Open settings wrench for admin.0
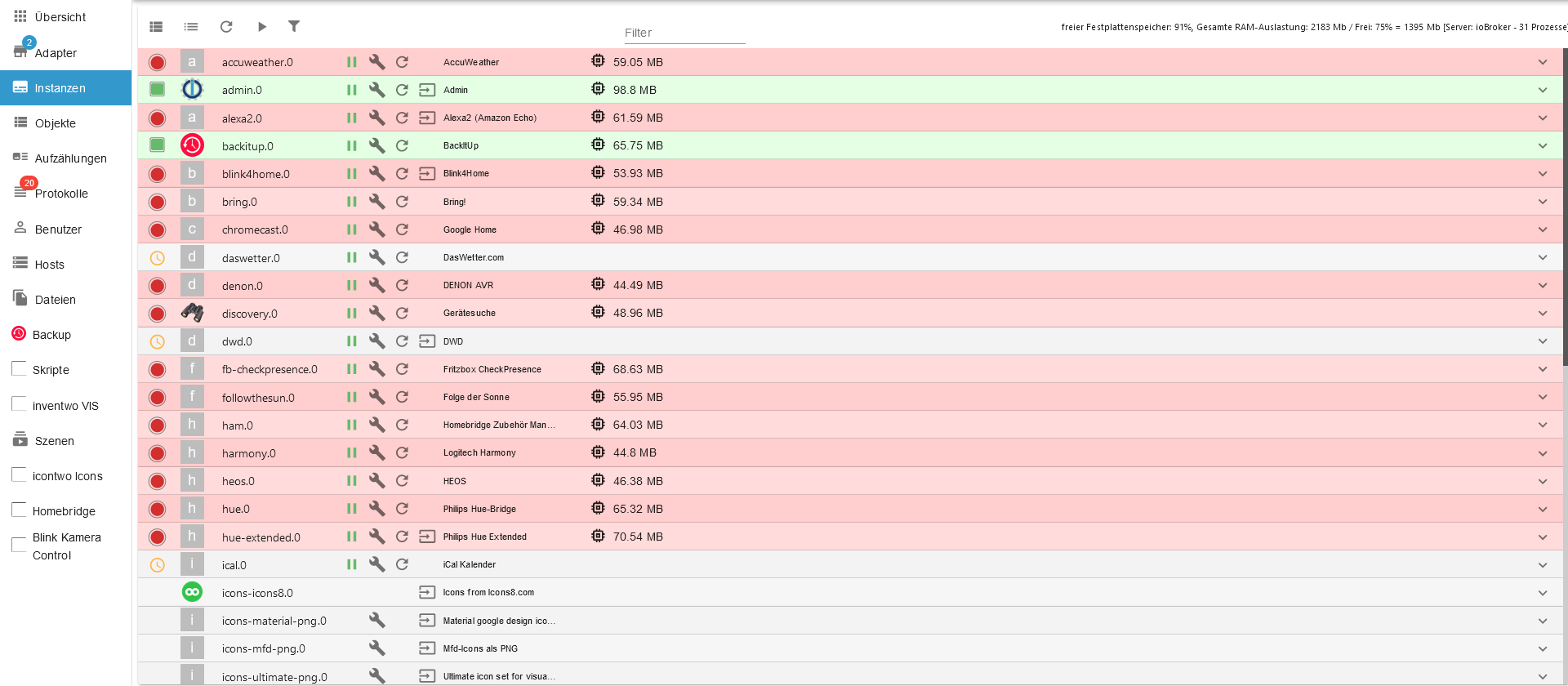 (376, 90)
